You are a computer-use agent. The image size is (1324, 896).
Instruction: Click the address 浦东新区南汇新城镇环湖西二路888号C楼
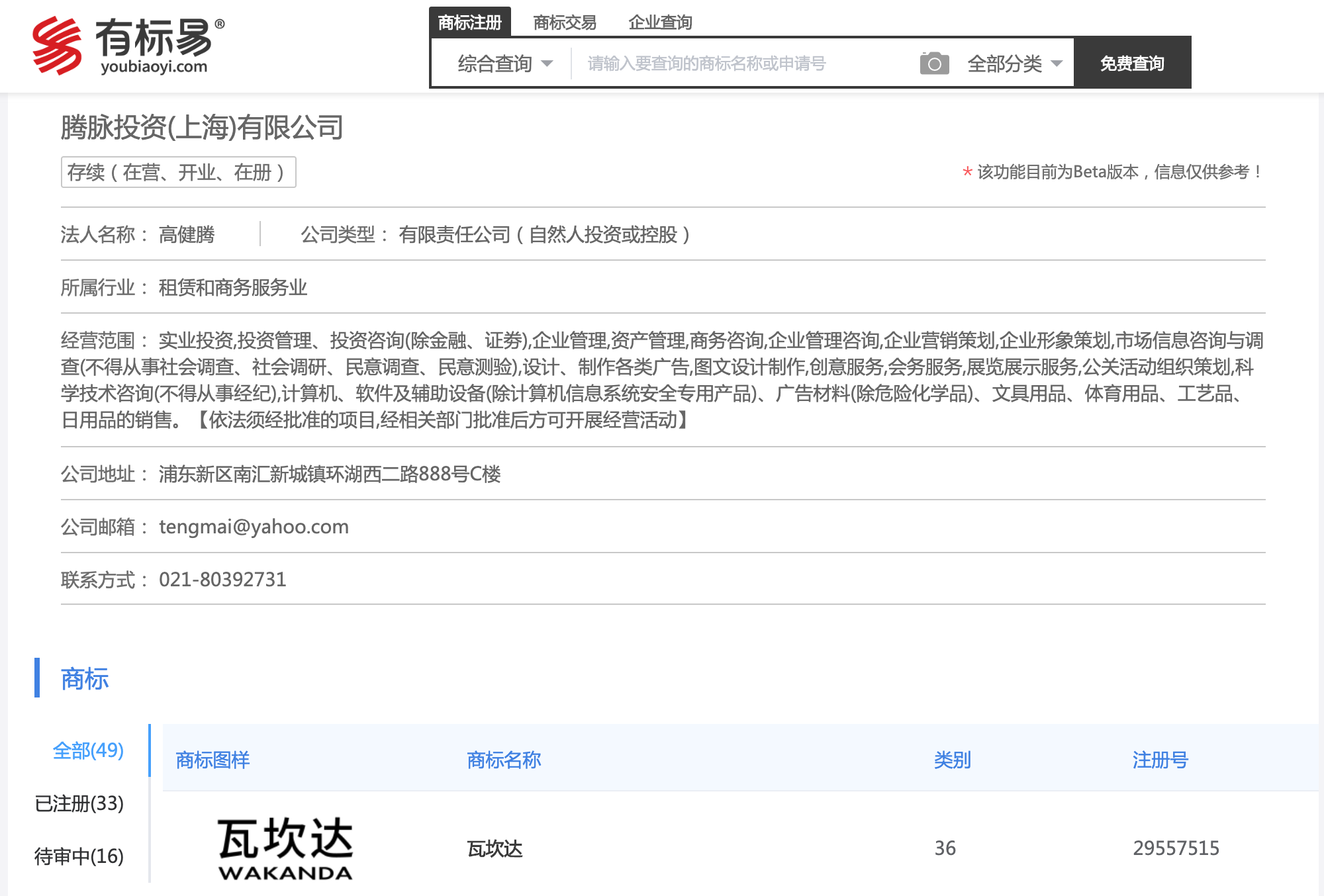click(330, 474)
